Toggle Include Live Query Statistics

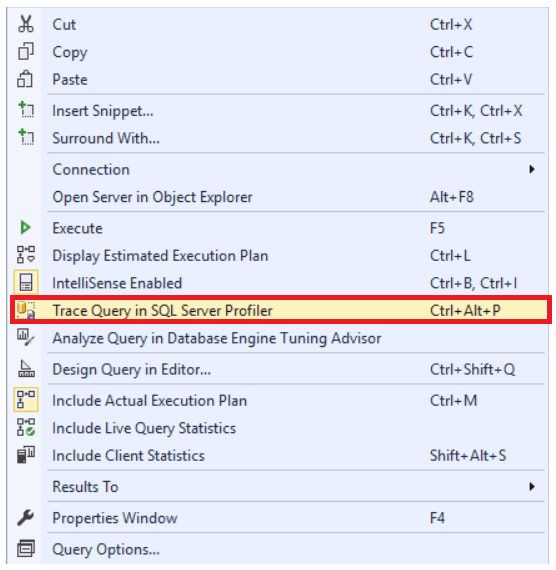(280, 428)
